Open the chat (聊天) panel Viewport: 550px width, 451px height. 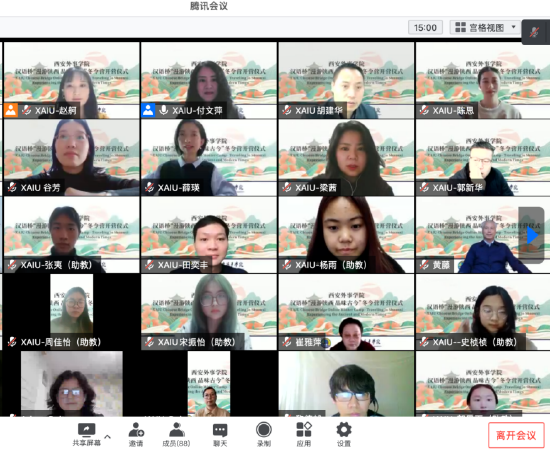point(220,435)
